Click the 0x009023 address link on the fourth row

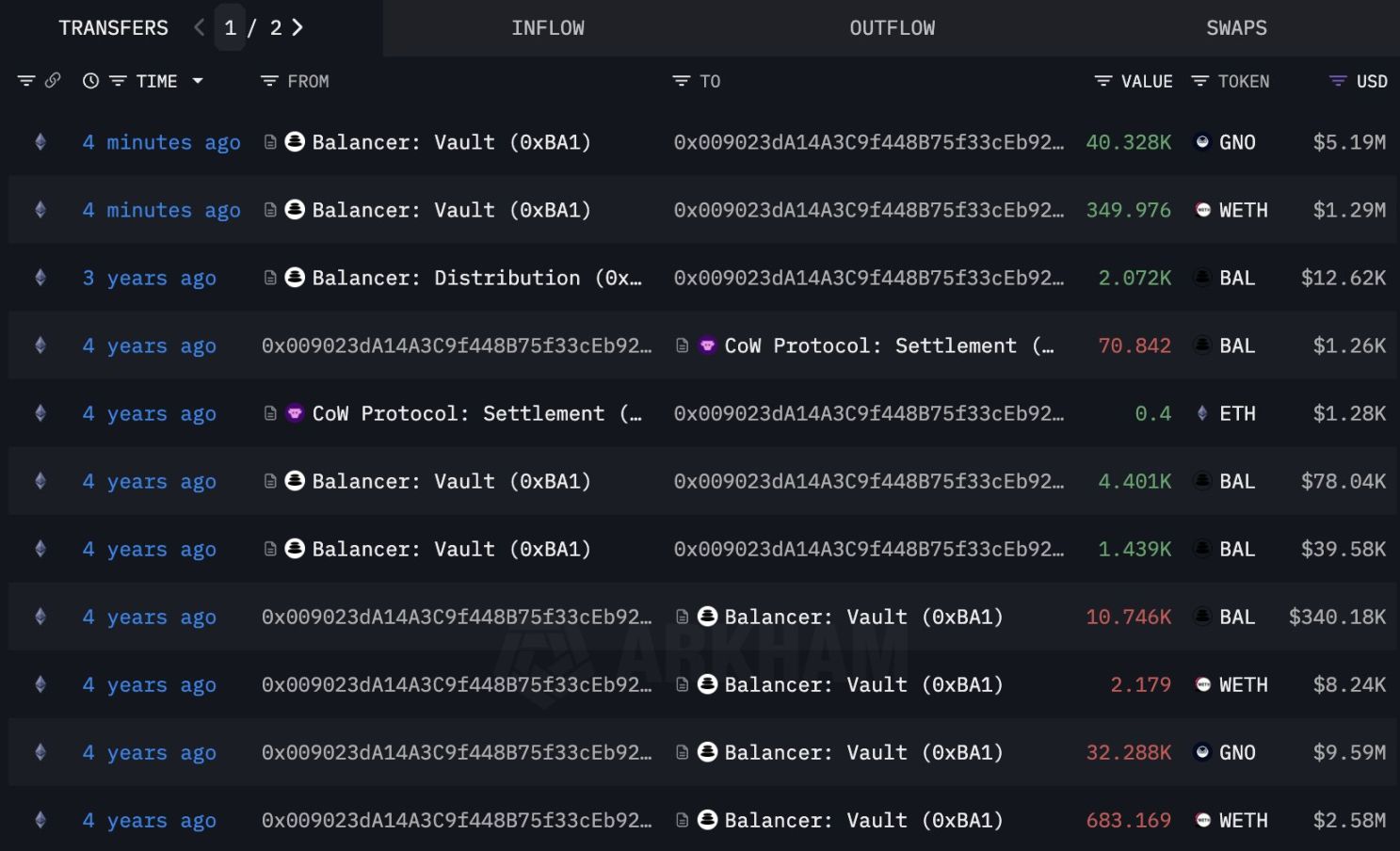[458, 345]
